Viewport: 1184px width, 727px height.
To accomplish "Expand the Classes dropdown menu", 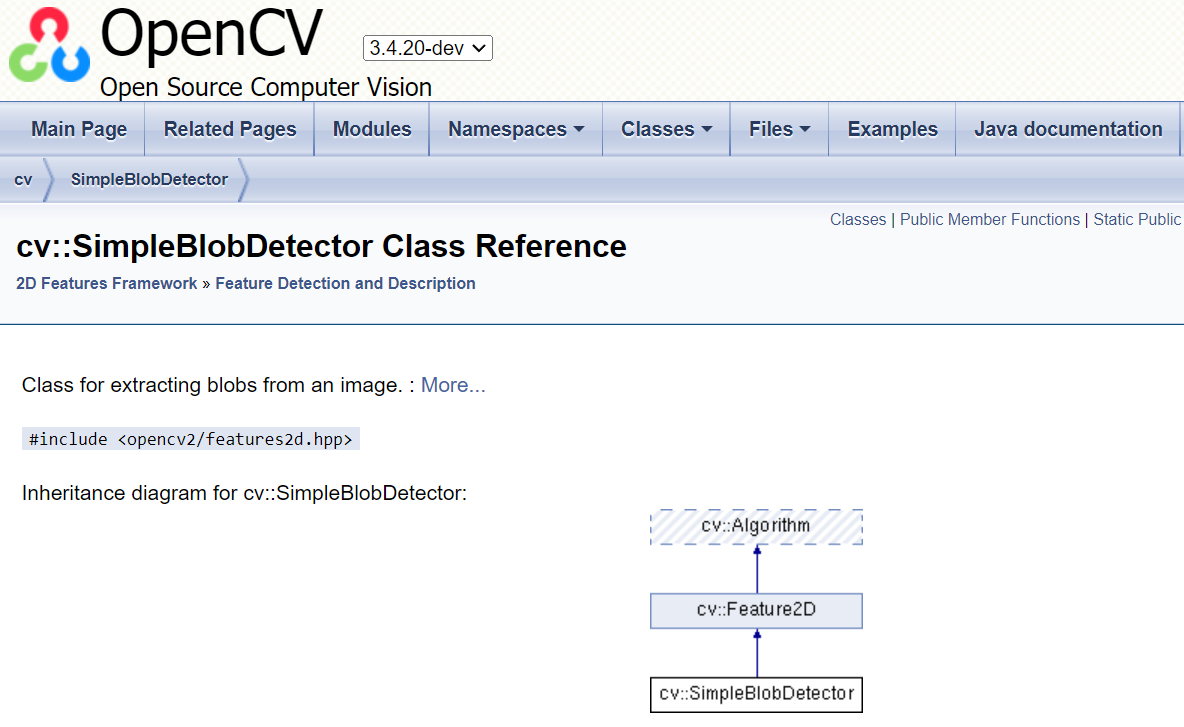I will coord(666,129).
